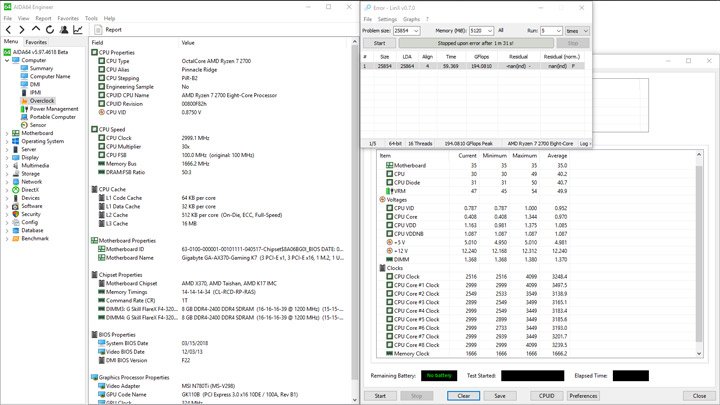
Task: Open Preferences in the stability test window
Action: pyautogui.click(x=583, y=396)
